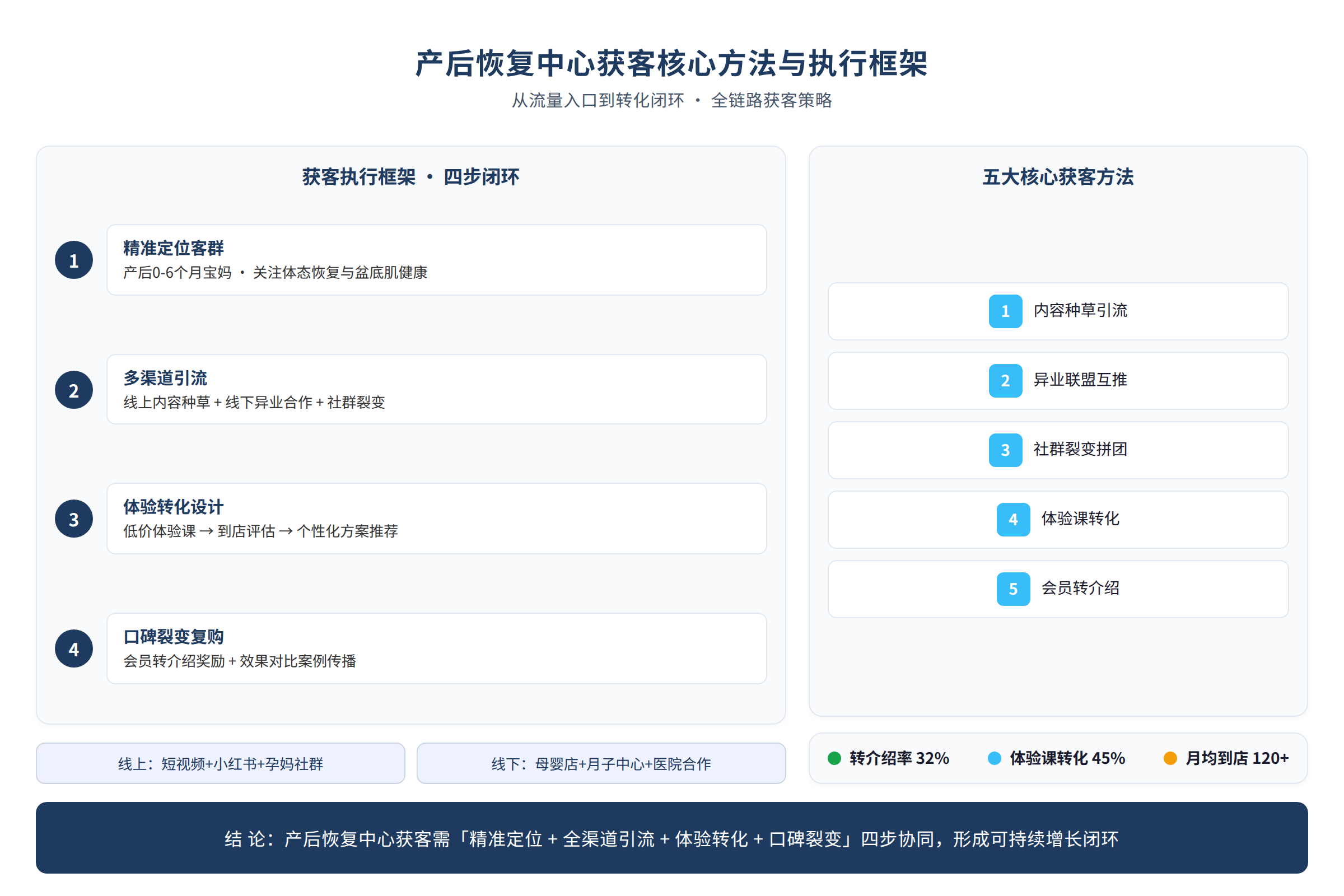Click the 体验转化设计 card heading
Screen dimensions: 1344x896
coord(174,507)
